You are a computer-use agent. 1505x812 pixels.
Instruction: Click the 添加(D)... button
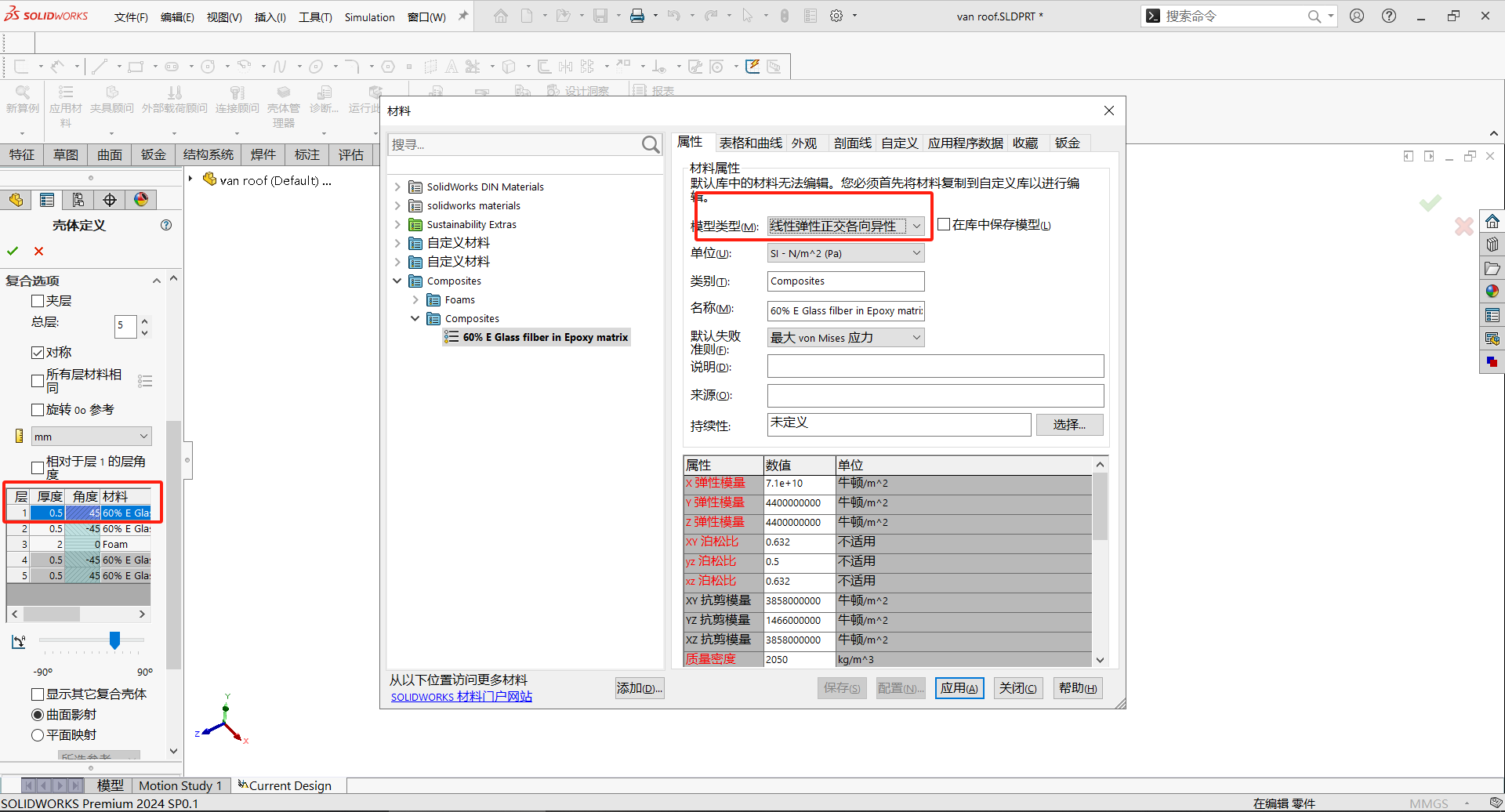coord(640,688)
